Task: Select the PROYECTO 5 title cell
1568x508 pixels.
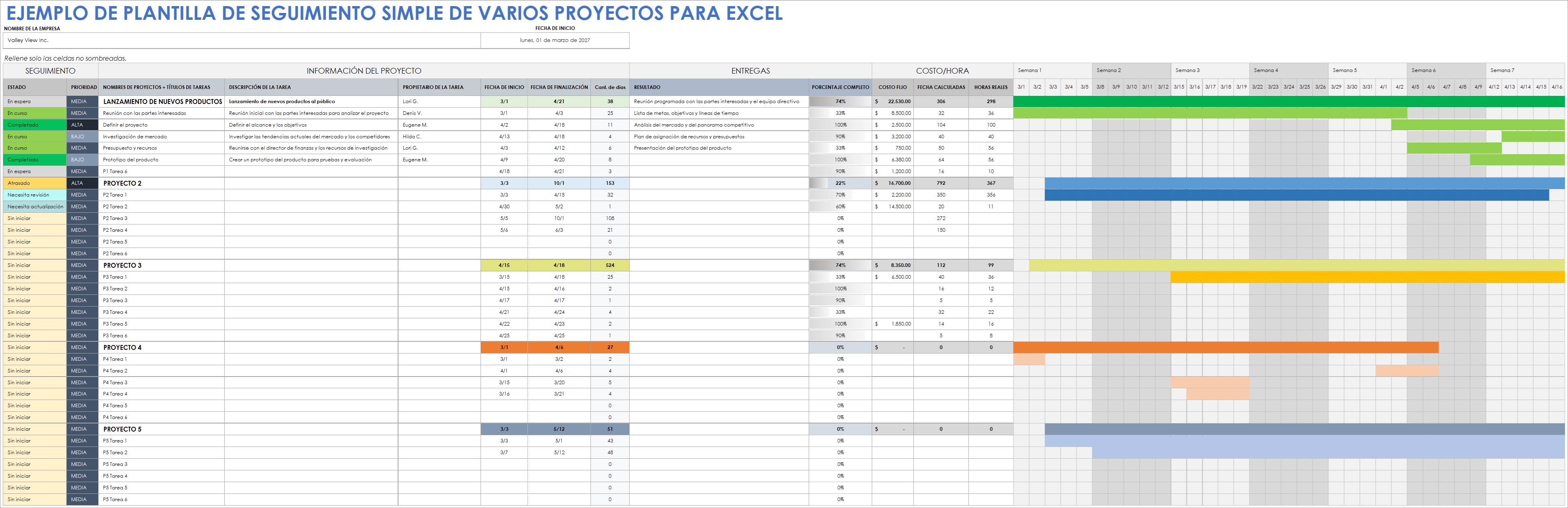Action: [122, 429]
